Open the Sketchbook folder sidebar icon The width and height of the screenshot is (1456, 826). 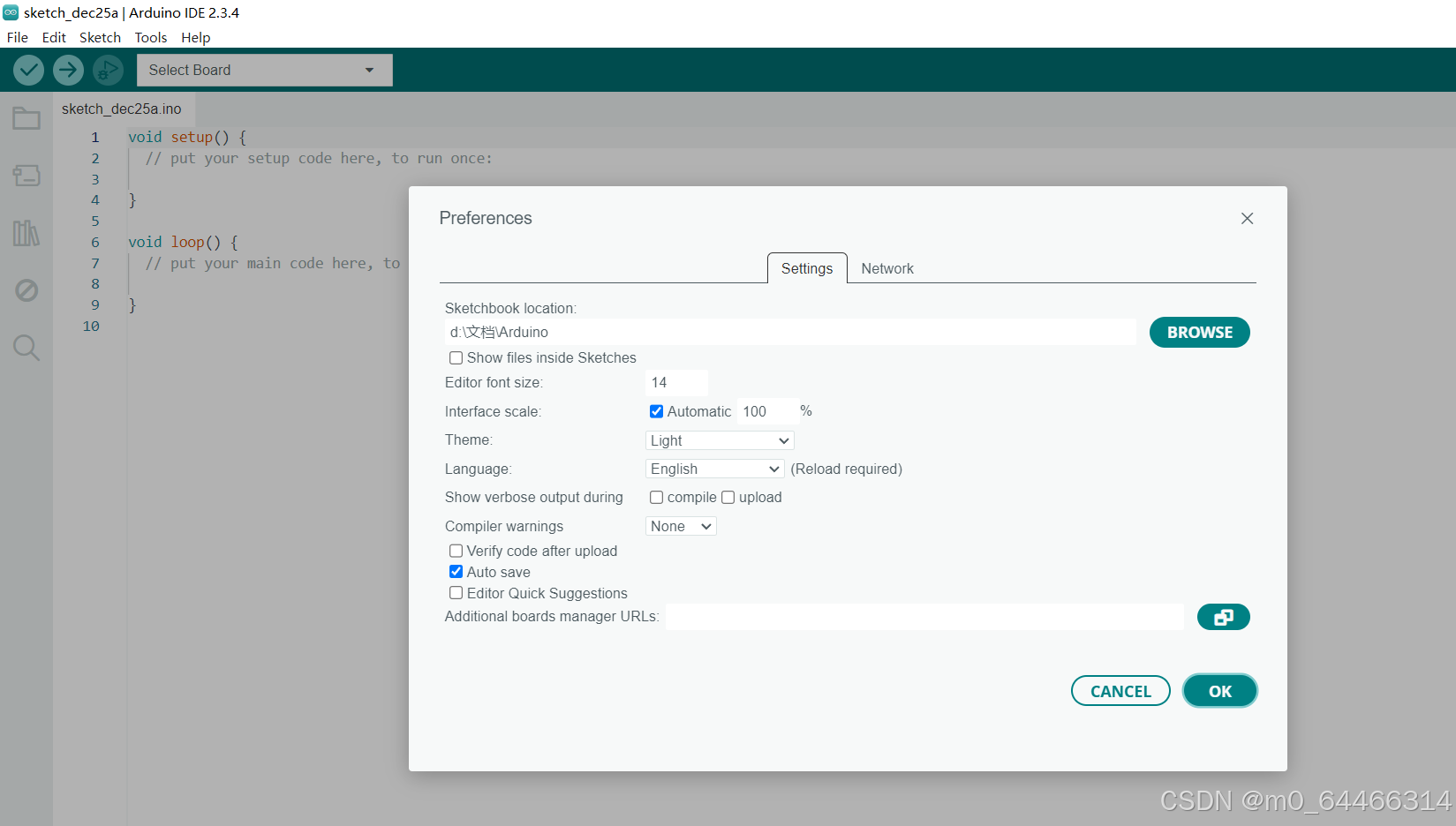tap(26, 118)
